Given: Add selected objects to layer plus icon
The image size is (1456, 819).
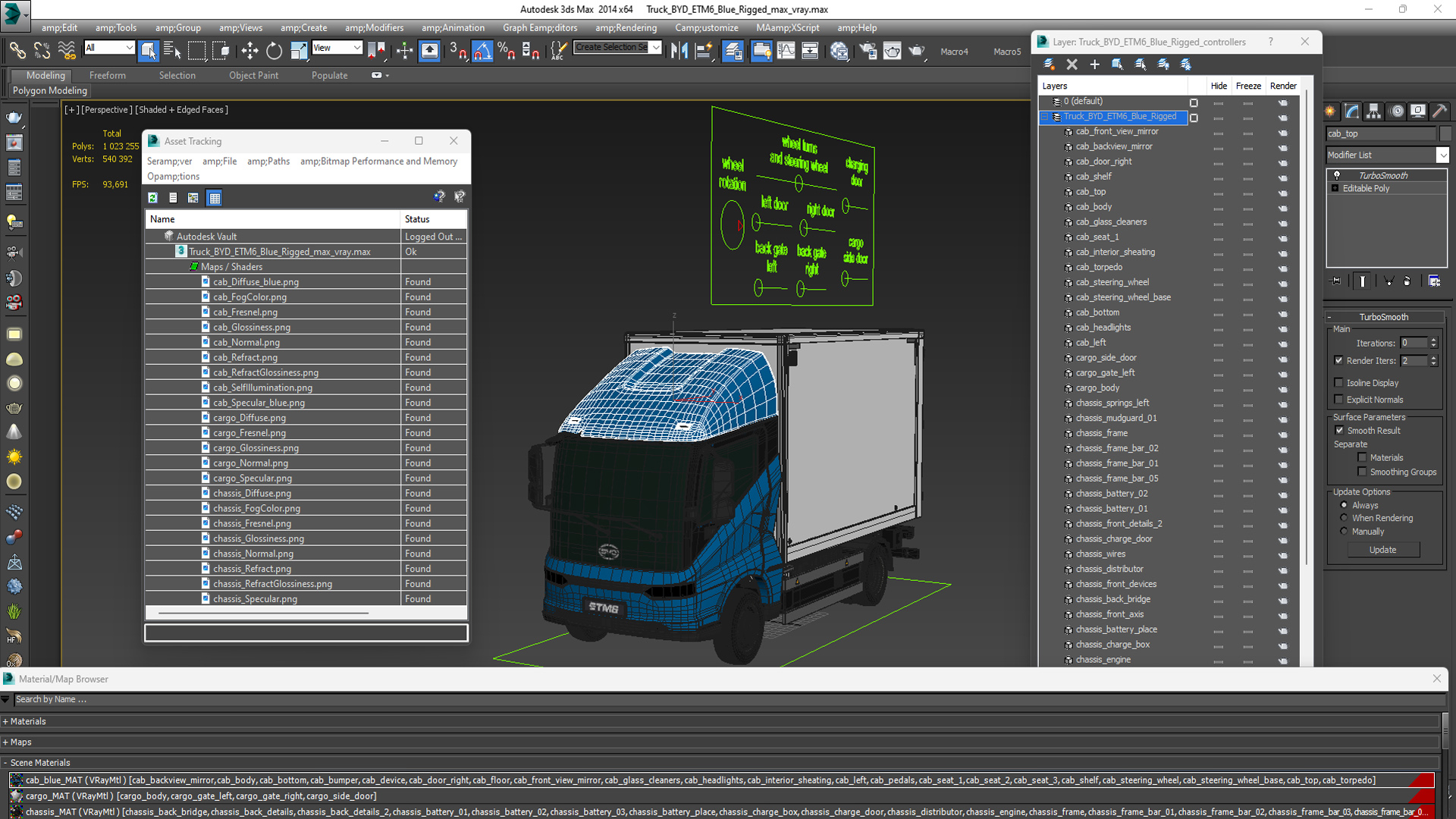Looking at the screenshot, I should tap(1094, 64).
